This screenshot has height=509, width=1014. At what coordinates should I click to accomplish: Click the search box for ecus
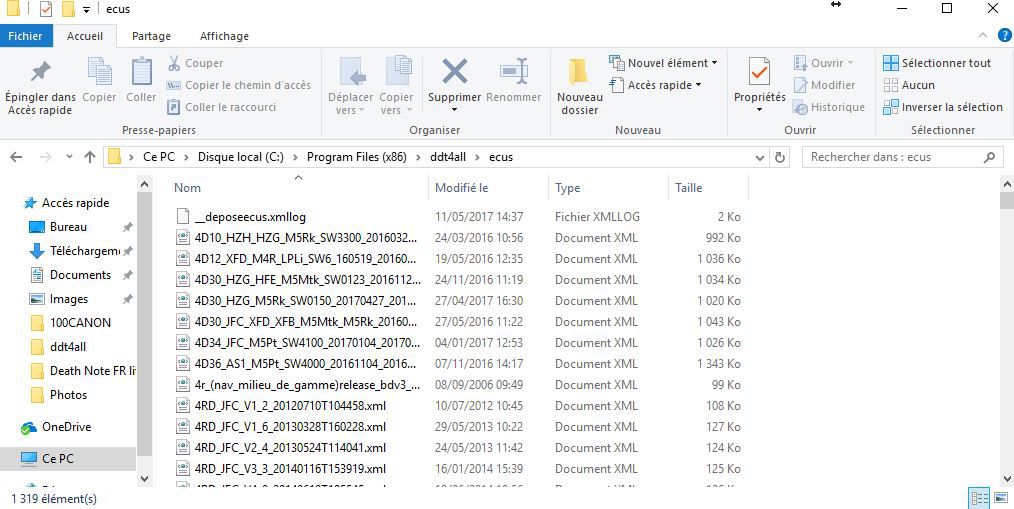[x=894, y=157]
